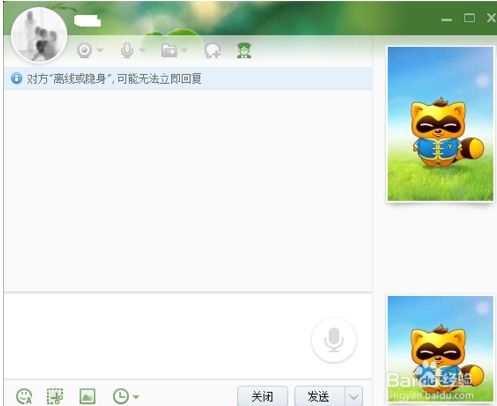Click the create group chat bubble icon
This screenshot has width=497, height=406.
(213, 51)
